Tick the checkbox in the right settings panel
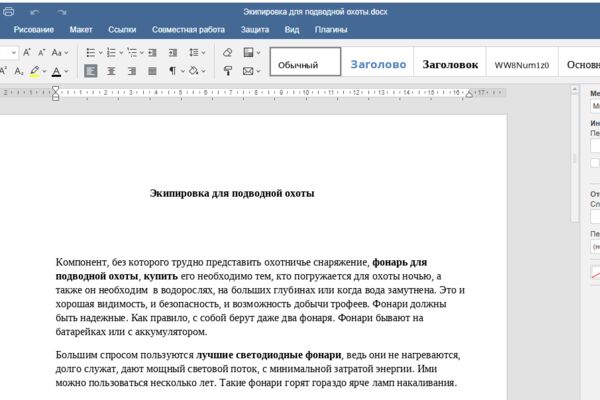This screenshot has height=400, width=600. pos(595,163)
